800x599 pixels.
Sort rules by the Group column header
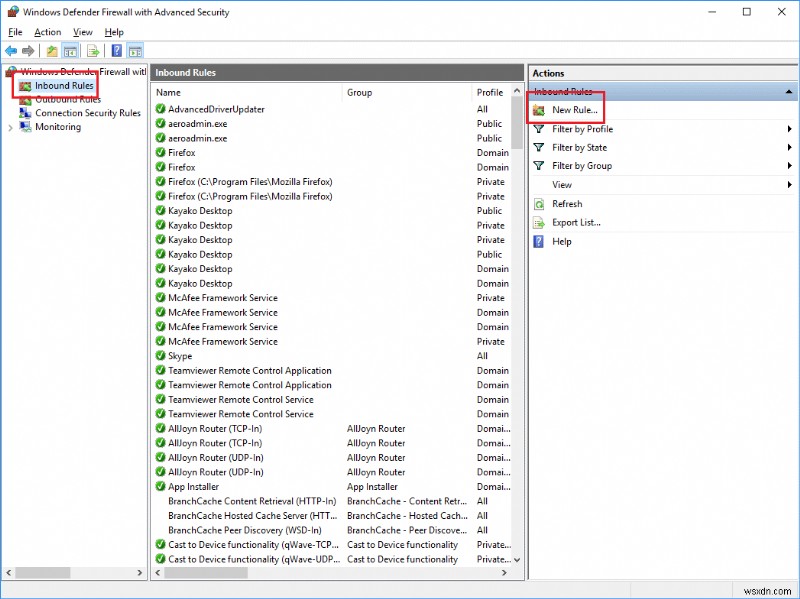click(x=360, y=92)
